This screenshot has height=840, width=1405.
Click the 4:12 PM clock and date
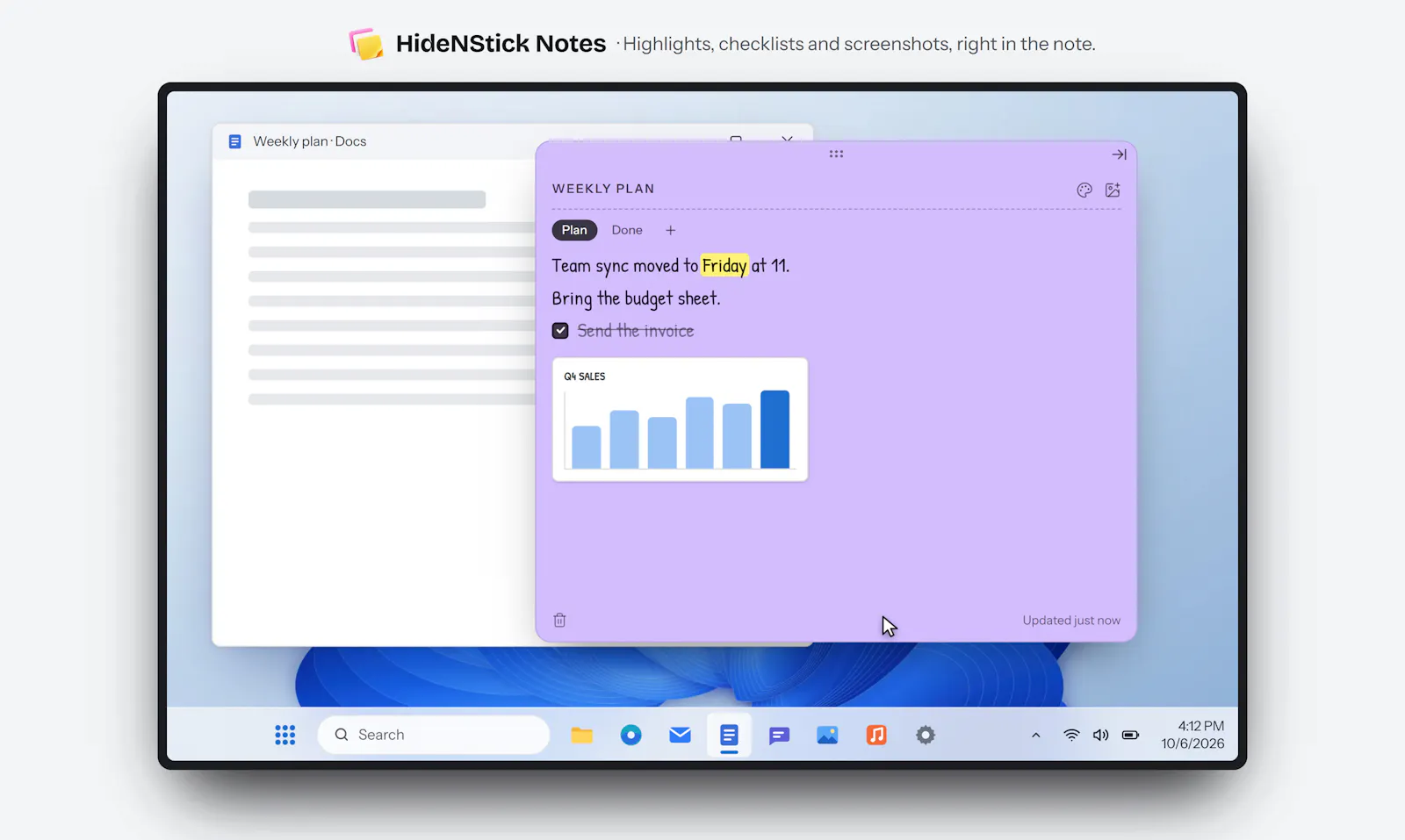click(x=1192, y=735)
